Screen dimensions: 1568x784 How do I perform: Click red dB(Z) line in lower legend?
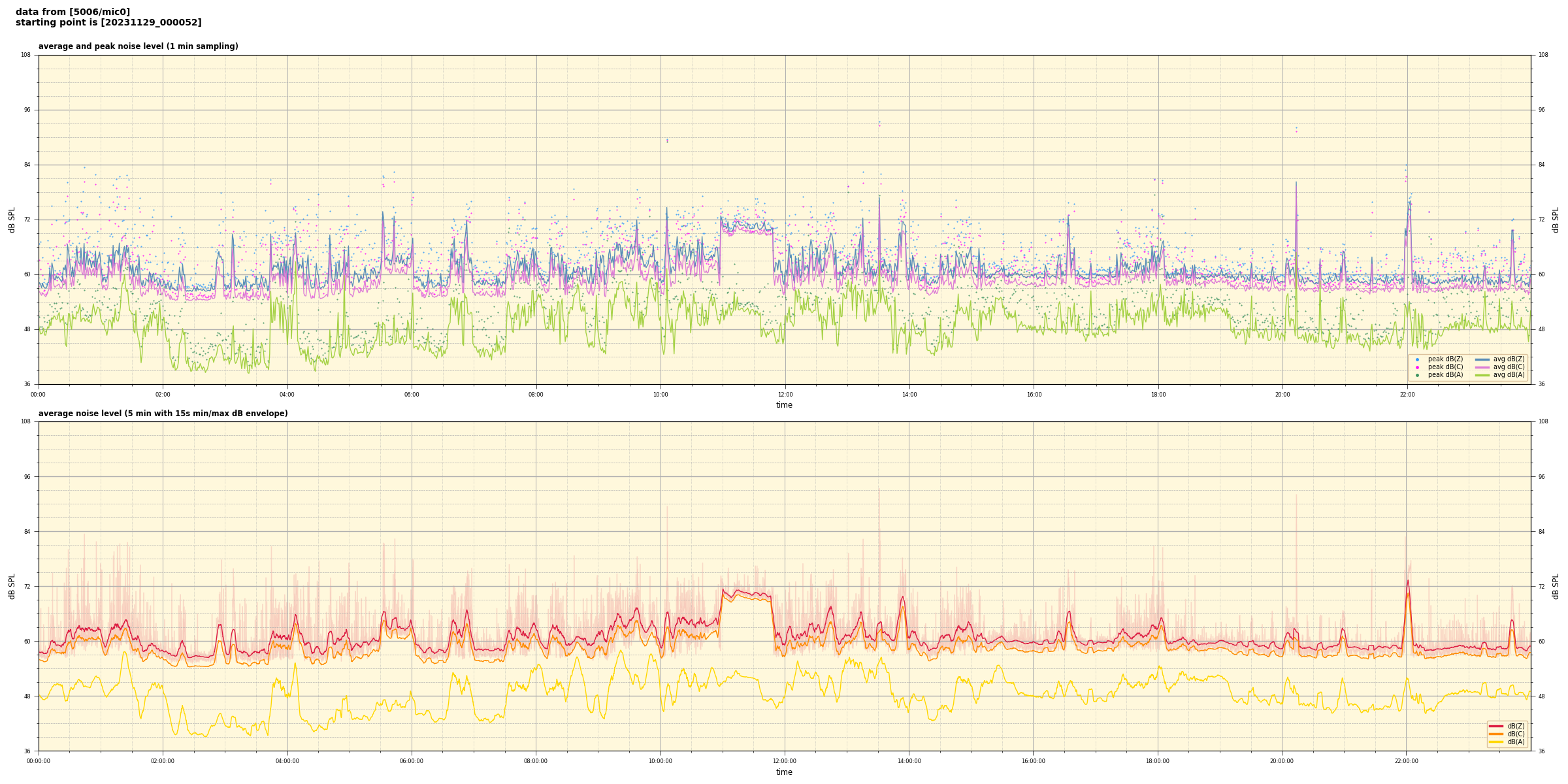coord(1496,726)
